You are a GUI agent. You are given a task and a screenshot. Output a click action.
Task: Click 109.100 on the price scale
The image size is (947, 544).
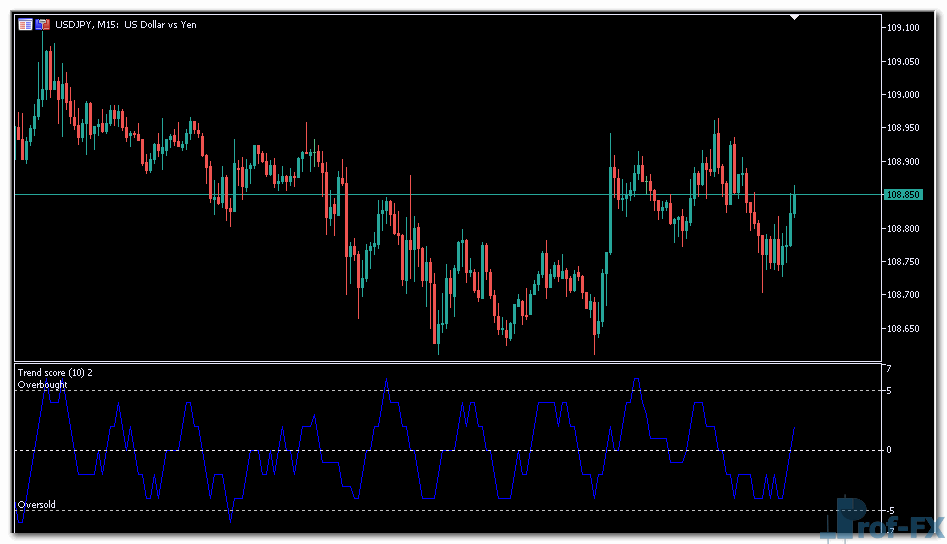(903, 28)
